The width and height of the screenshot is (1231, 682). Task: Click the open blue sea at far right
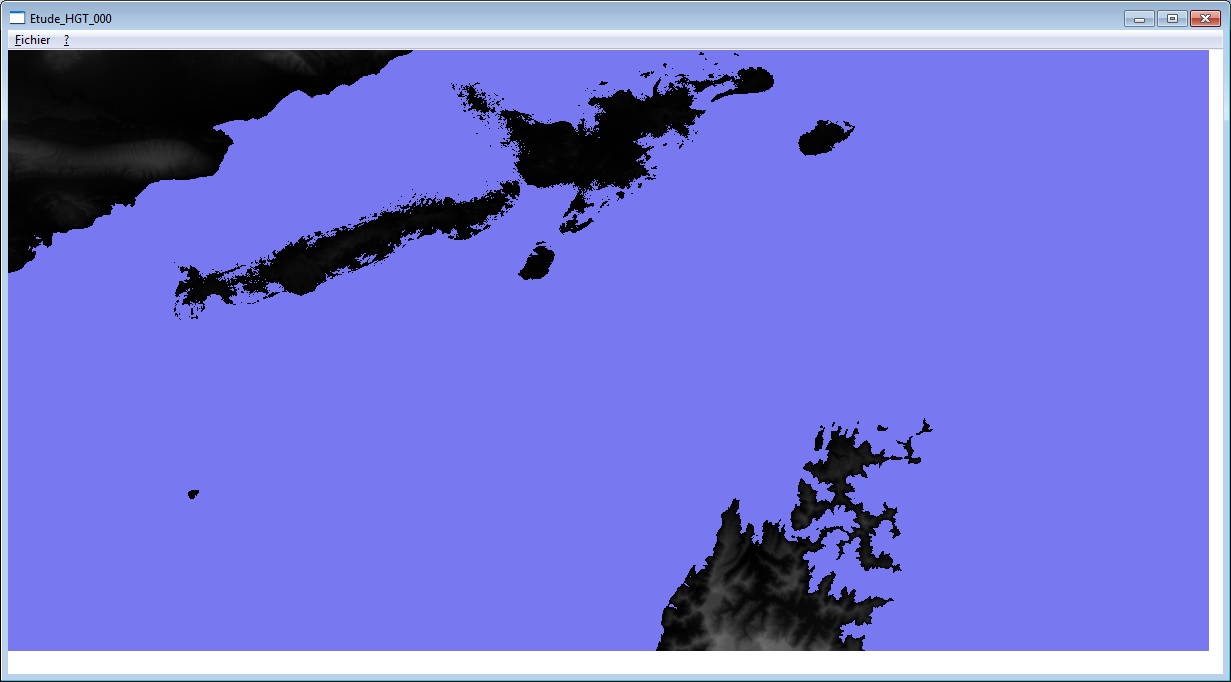pyautogui.click(x=1100, y=350)
